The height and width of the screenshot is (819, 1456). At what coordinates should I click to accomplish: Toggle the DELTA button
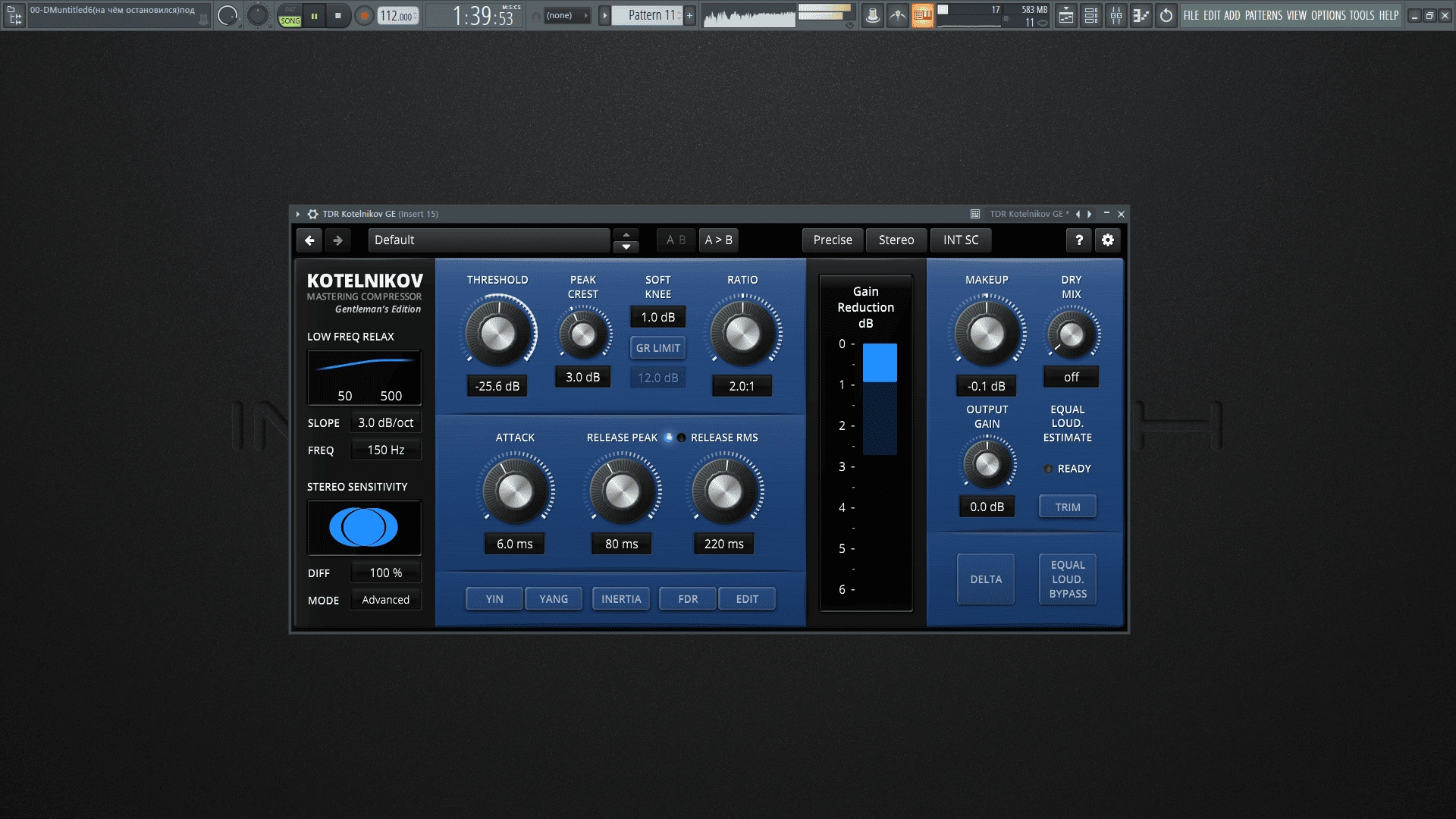(x=986, y=579)
